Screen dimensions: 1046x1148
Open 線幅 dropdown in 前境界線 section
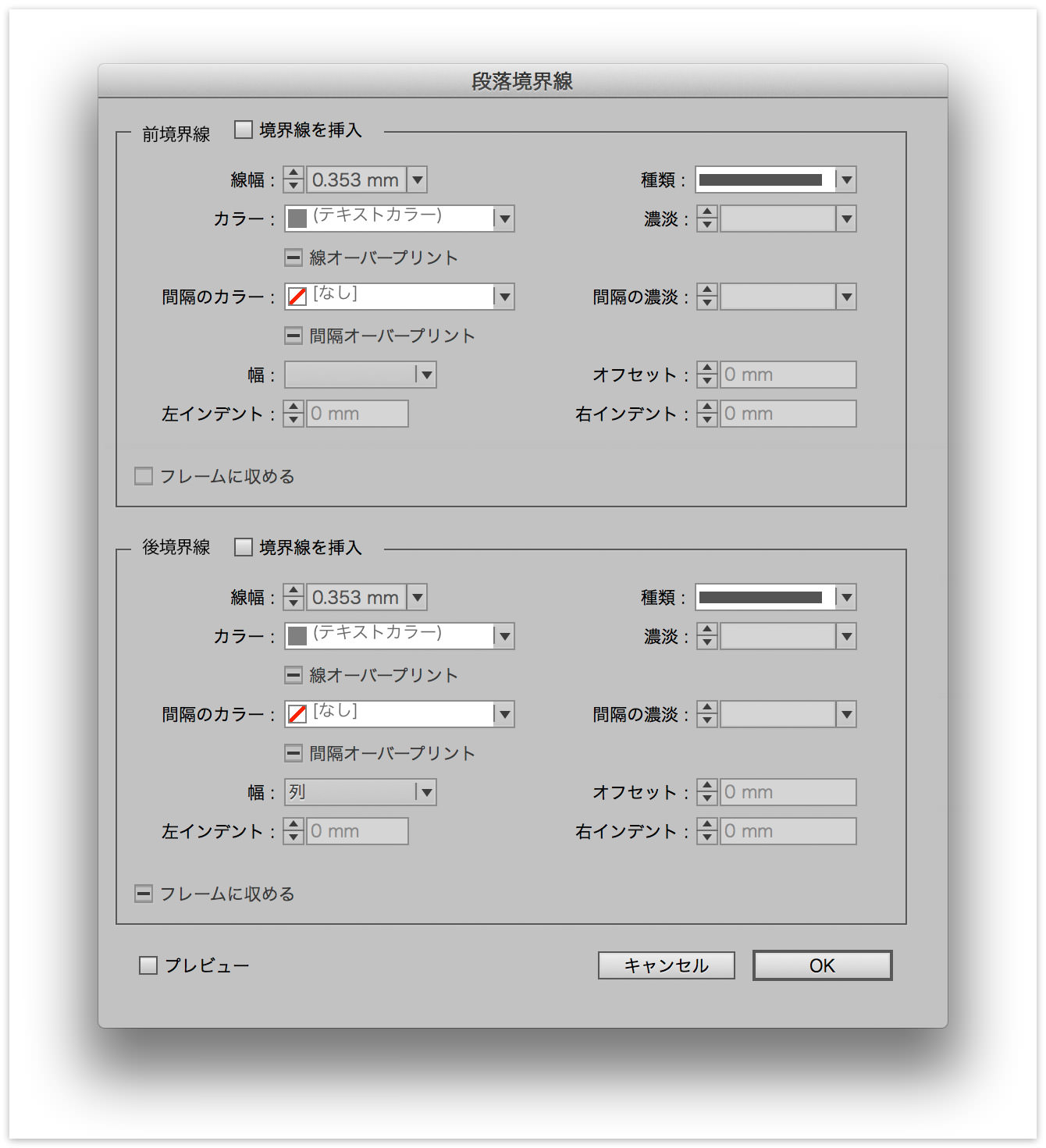tap(418, 179)
